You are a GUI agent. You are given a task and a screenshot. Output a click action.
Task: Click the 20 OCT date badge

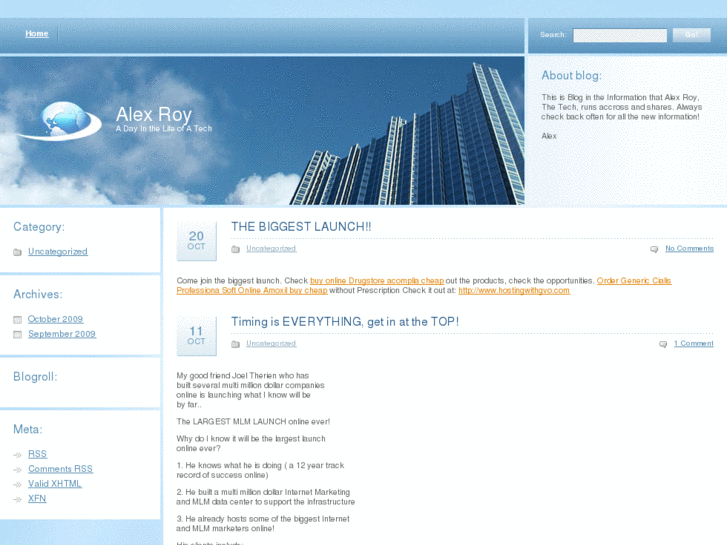click(196, 241)
